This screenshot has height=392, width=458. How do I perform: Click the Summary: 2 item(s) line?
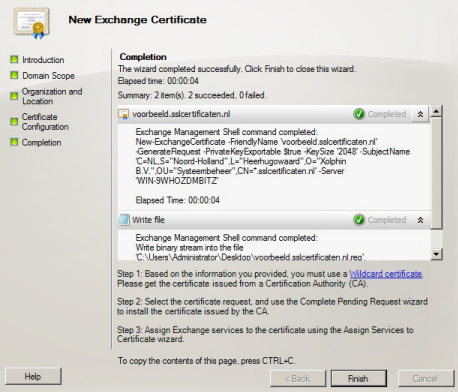[x=192, y=95]
